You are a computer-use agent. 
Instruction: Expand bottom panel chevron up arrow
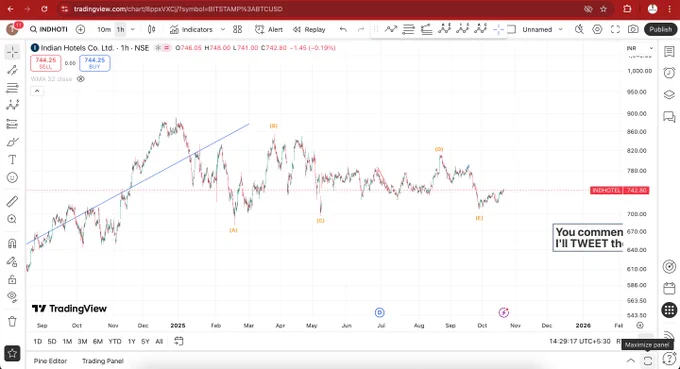coord(631,360)
